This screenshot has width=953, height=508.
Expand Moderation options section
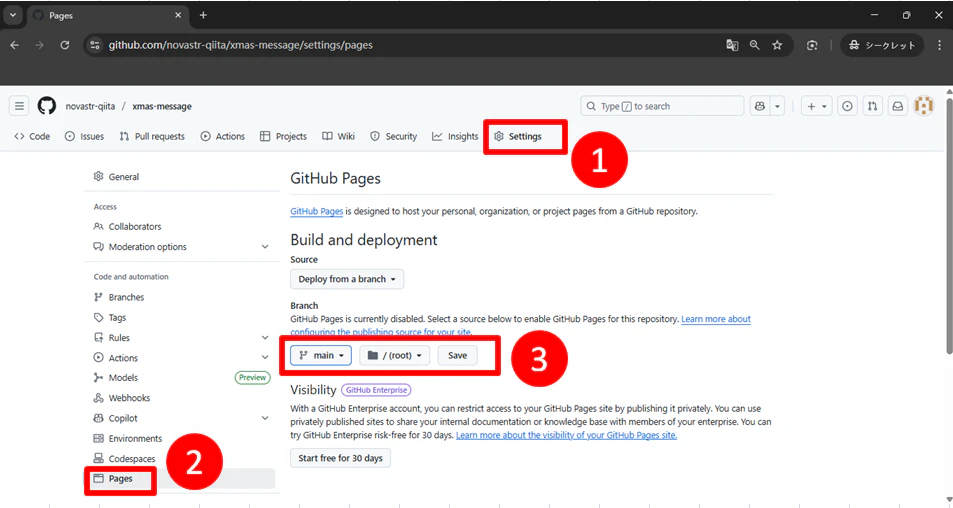click(182, 247)
